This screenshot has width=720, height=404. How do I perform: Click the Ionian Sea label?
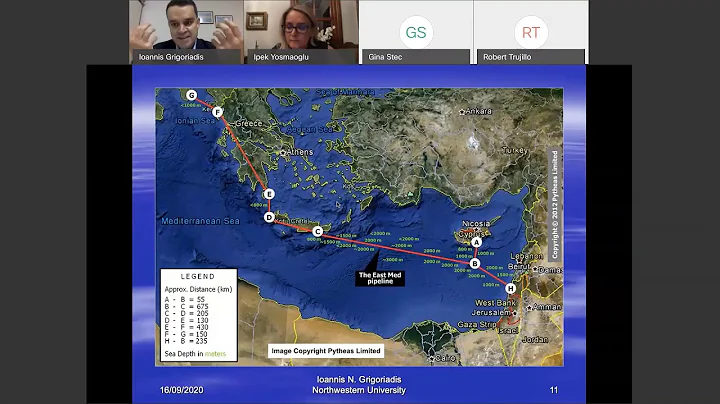click(195, 121)
